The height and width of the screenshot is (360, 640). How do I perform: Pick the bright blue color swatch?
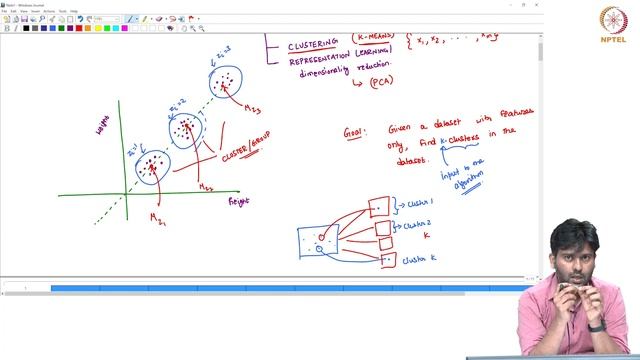[x=53, y=28]
